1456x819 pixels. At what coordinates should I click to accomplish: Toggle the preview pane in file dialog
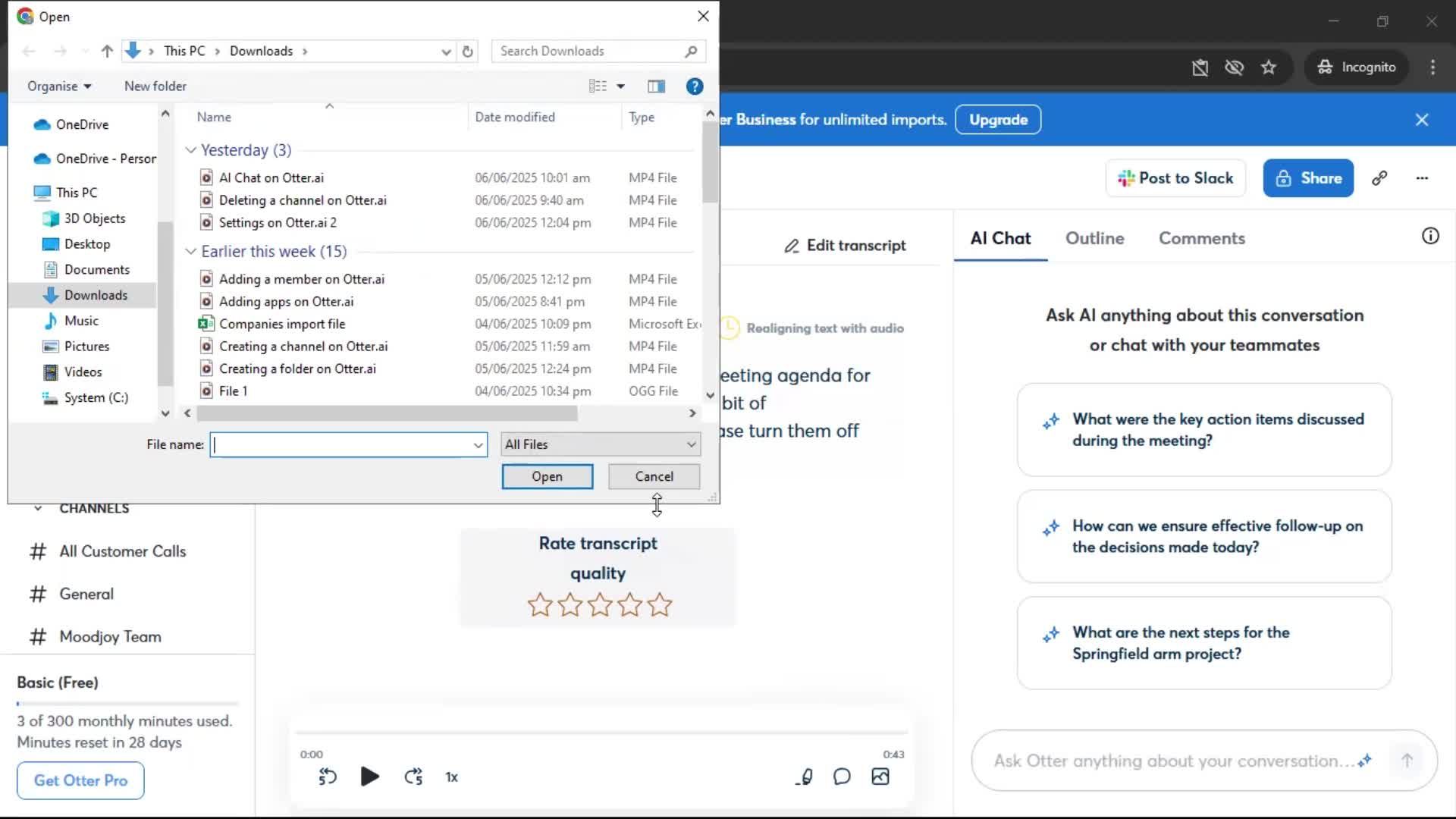click(656, 86)
